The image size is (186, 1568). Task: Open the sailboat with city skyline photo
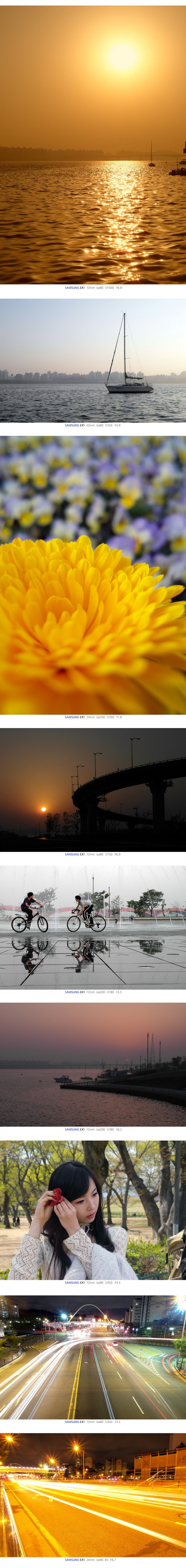point(93,360)
